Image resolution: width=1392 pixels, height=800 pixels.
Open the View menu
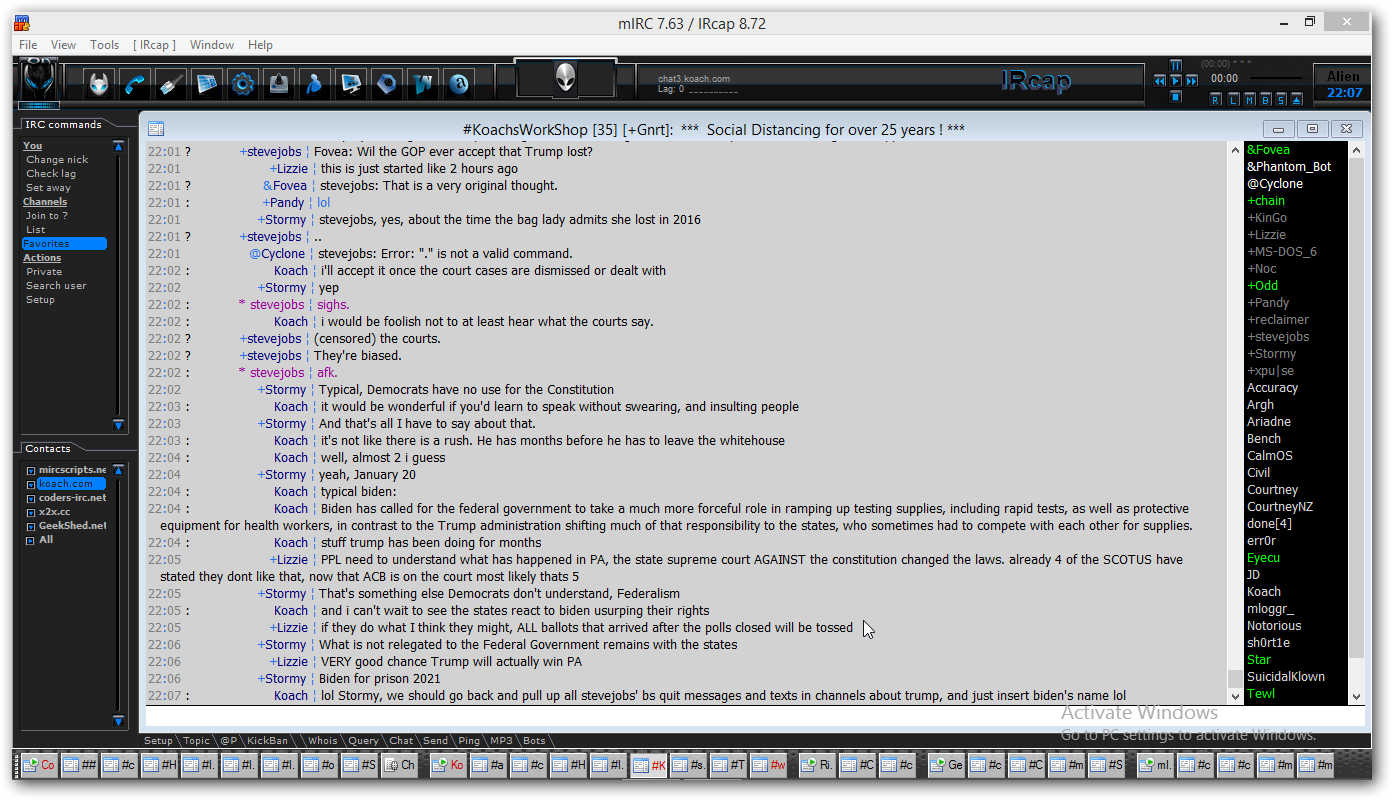point(64,45)
